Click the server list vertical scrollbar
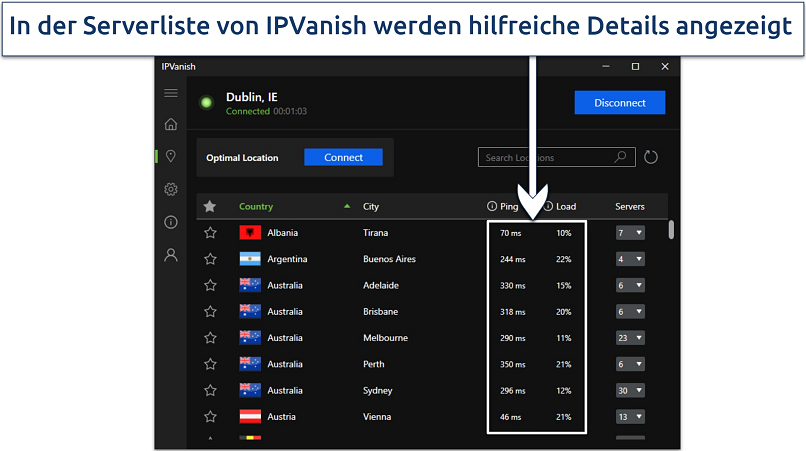Screen dimensions: 806x451 click(671, 230)
